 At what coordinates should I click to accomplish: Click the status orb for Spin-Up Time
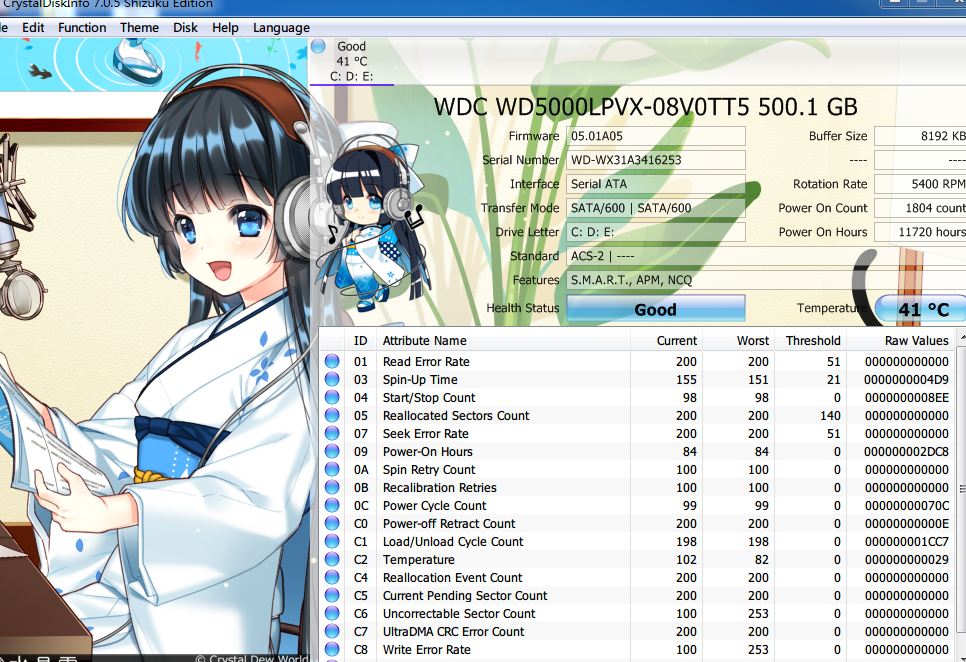332,379
